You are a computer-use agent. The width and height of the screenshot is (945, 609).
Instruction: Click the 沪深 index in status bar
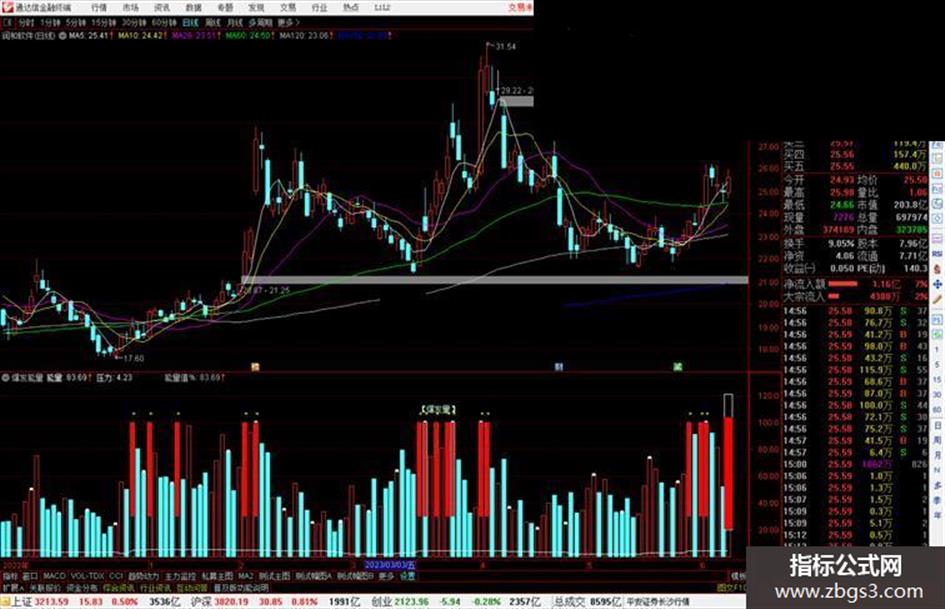tap(202, 602)
